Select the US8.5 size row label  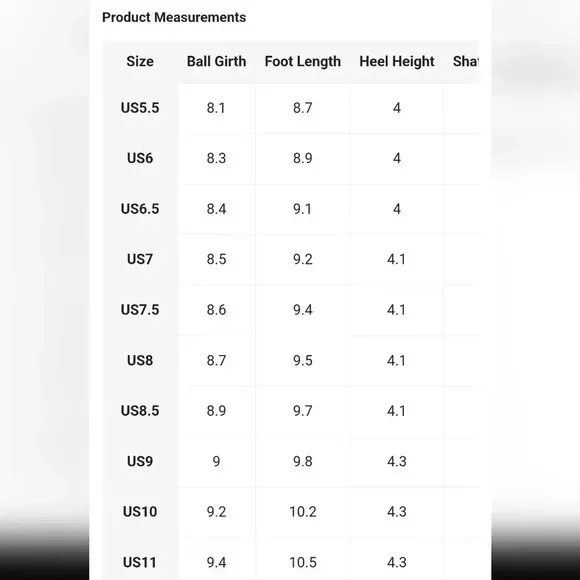click(140, 411)
